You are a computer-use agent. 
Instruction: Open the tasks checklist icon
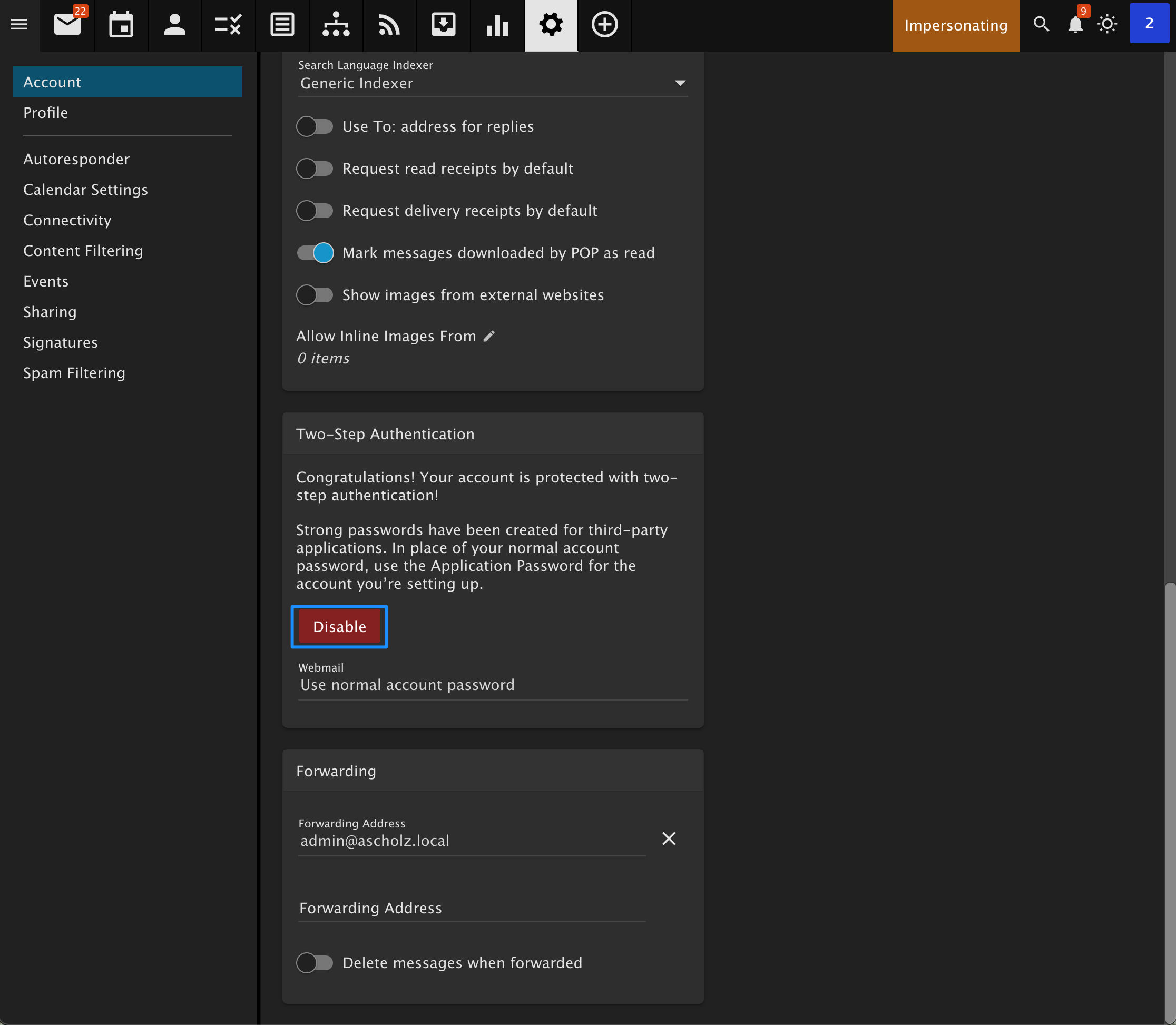click(228, 25)
